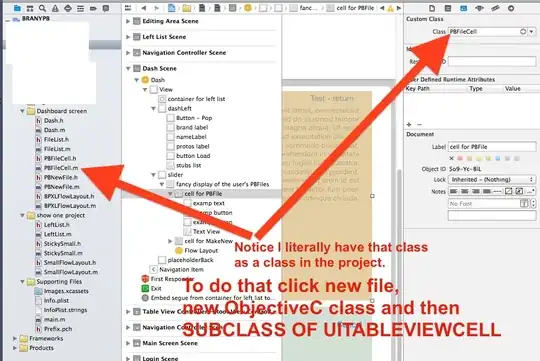Viewport: 540px width, 361px height.
Task: Collapse the slider view
Action: pos(154,175)
